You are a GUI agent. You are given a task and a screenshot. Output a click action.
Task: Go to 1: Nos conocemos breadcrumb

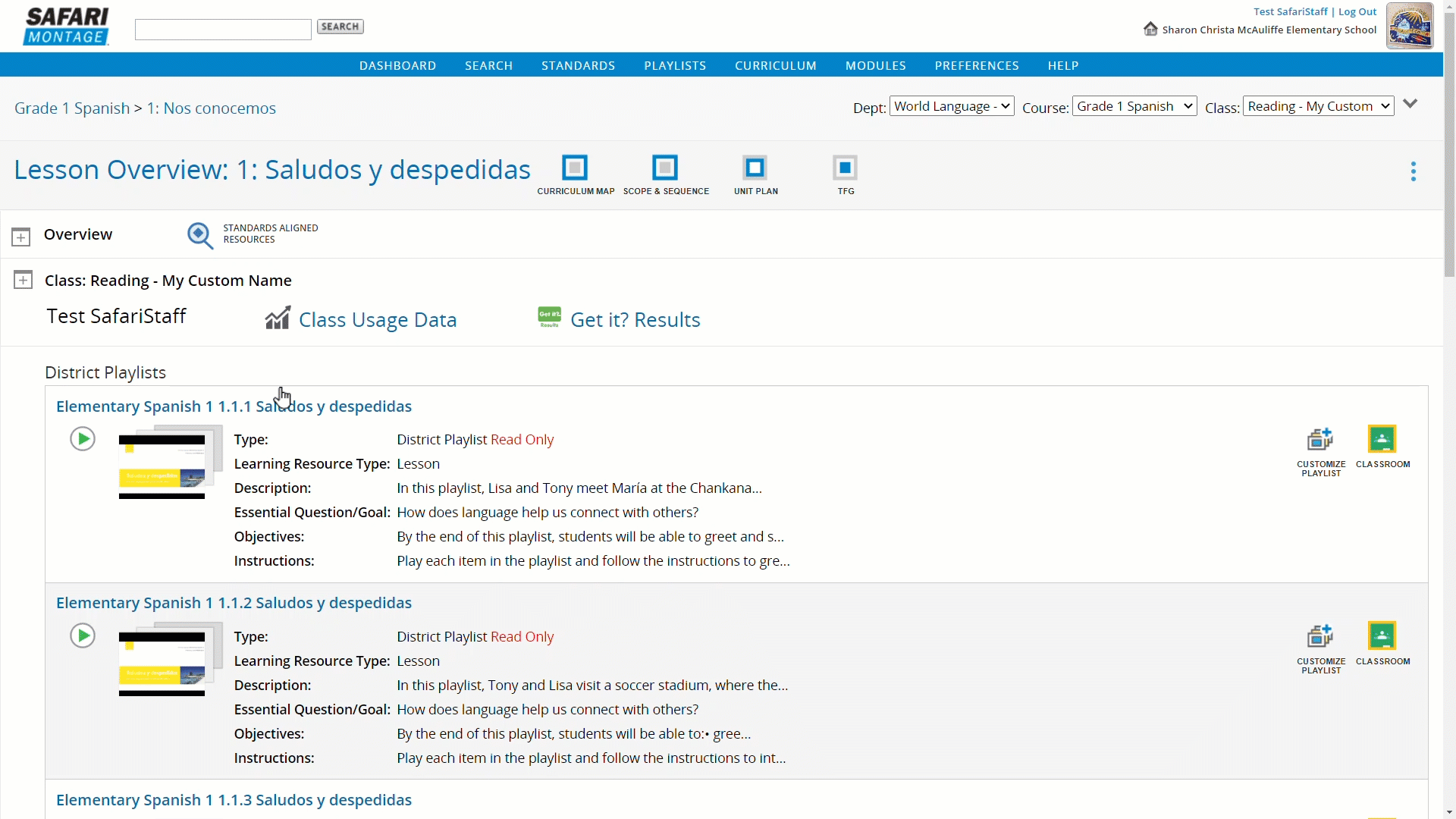[211, 108]
